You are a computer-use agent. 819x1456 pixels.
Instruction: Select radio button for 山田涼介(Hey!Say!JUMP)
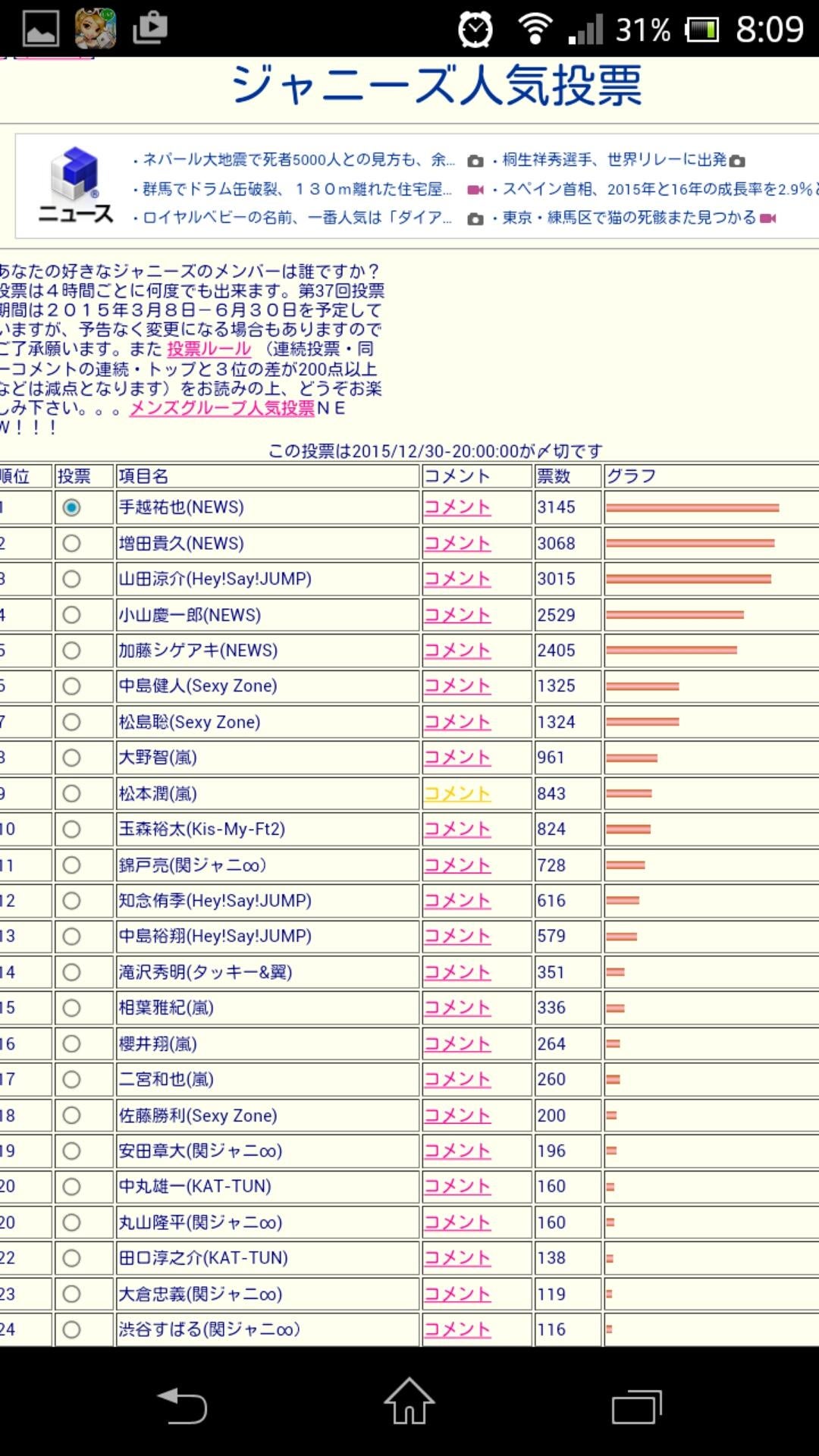71,579
